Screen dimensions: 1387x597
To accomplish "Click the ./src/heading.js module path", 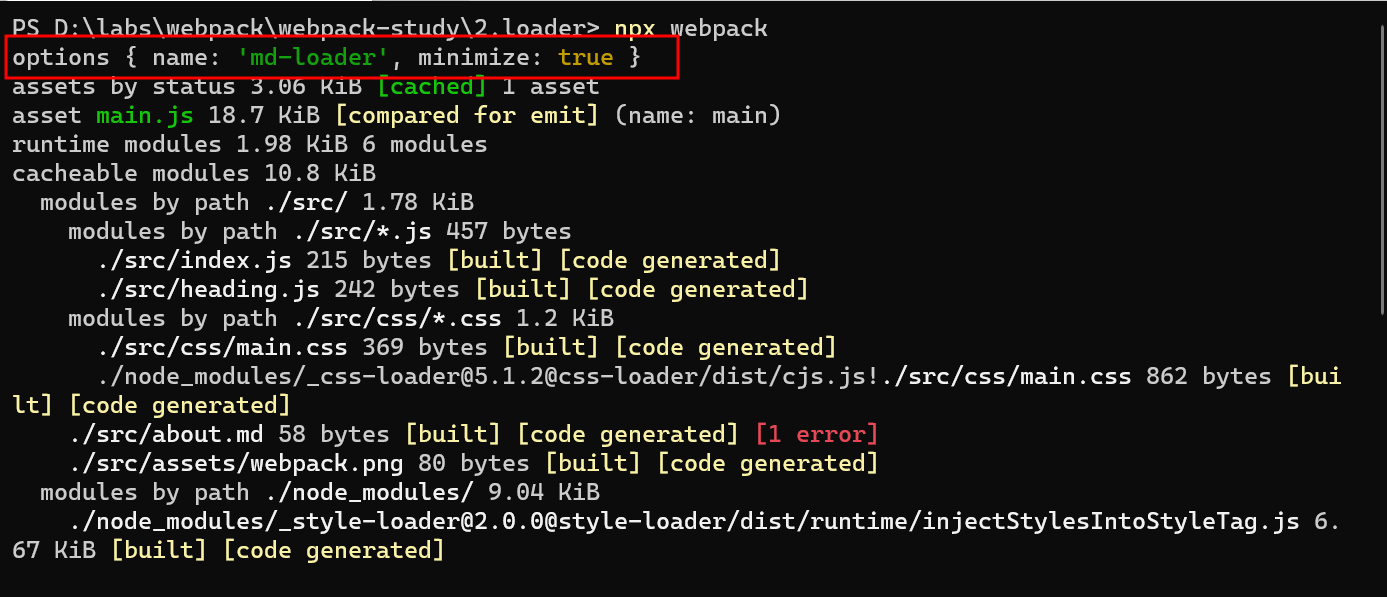I will click(x=209, y=290).
